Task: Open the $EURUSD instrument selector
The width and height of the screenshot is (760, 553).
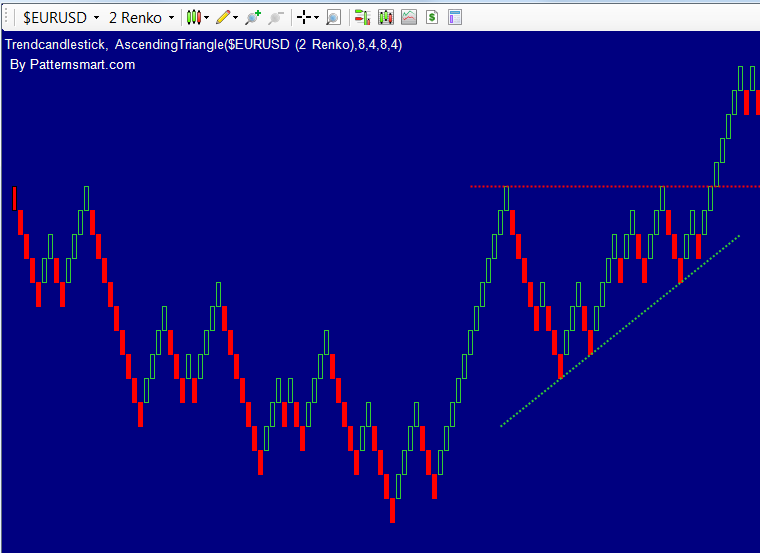Action: click(x=61, y=18)
